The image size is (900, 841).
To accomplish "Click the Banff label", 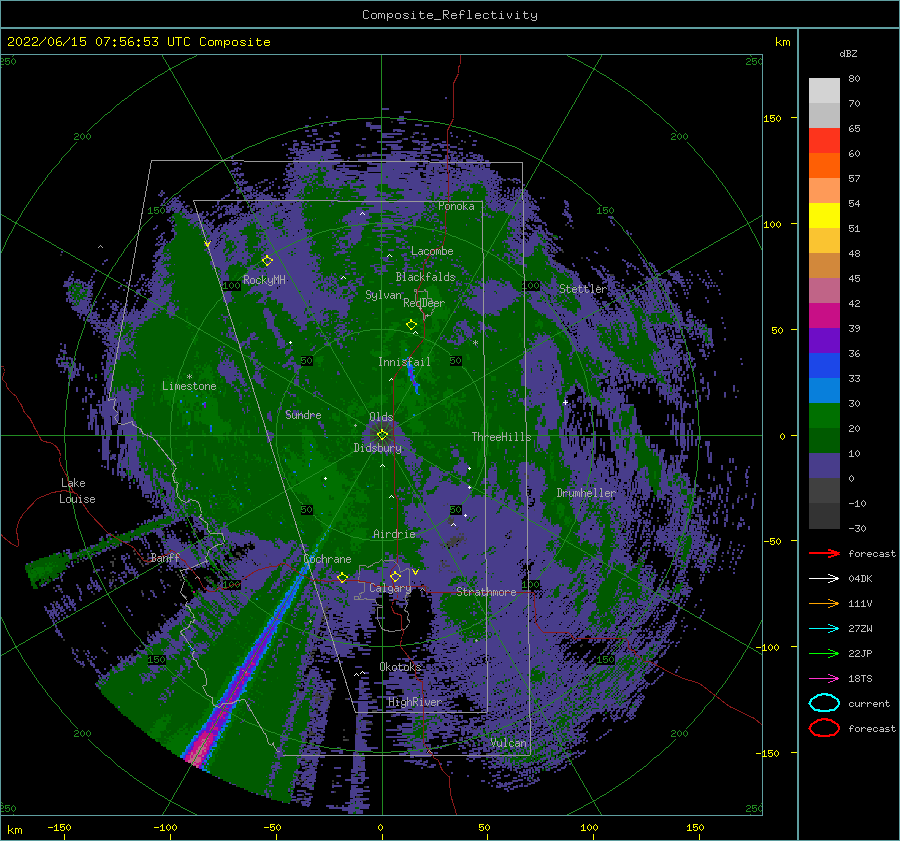I will click(165, 557).
